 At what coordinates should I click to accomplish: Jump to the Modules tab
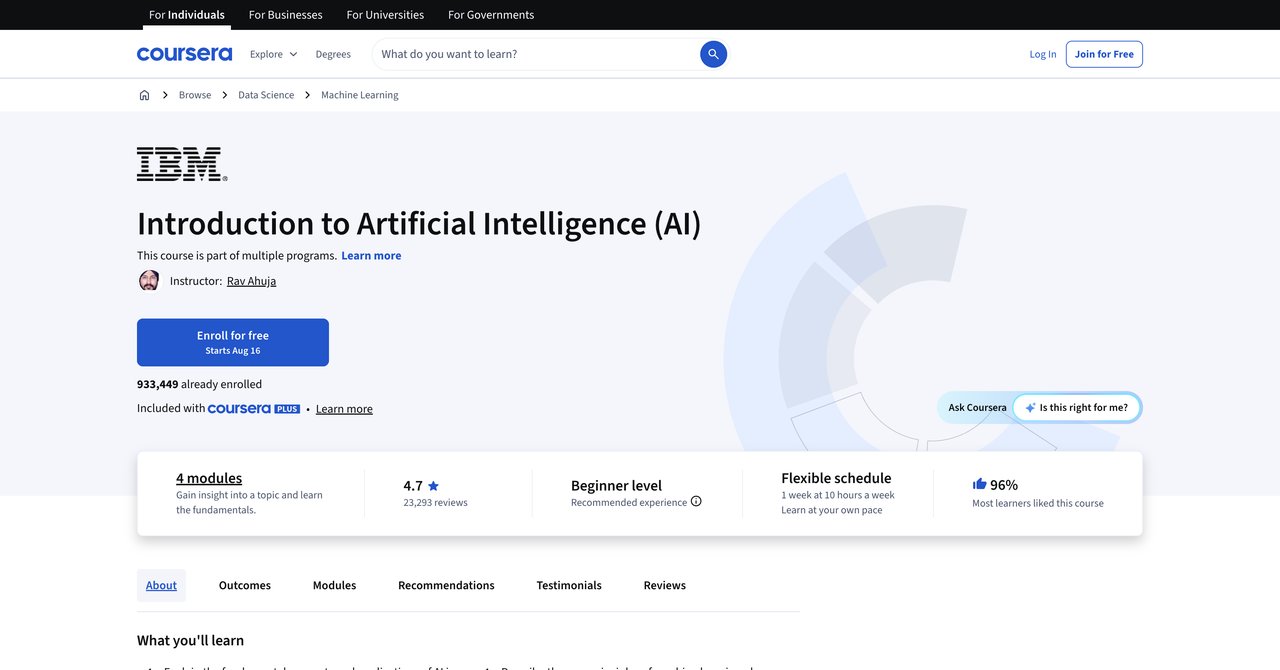tap(334, 585)
